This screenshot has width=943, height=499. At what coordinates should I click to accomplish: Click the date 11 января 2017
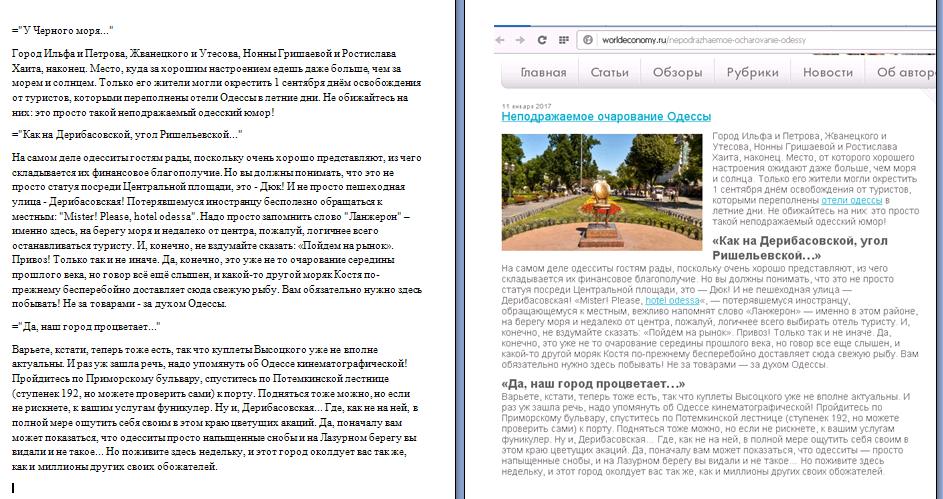pyautogui.click(x=526, y=106)
